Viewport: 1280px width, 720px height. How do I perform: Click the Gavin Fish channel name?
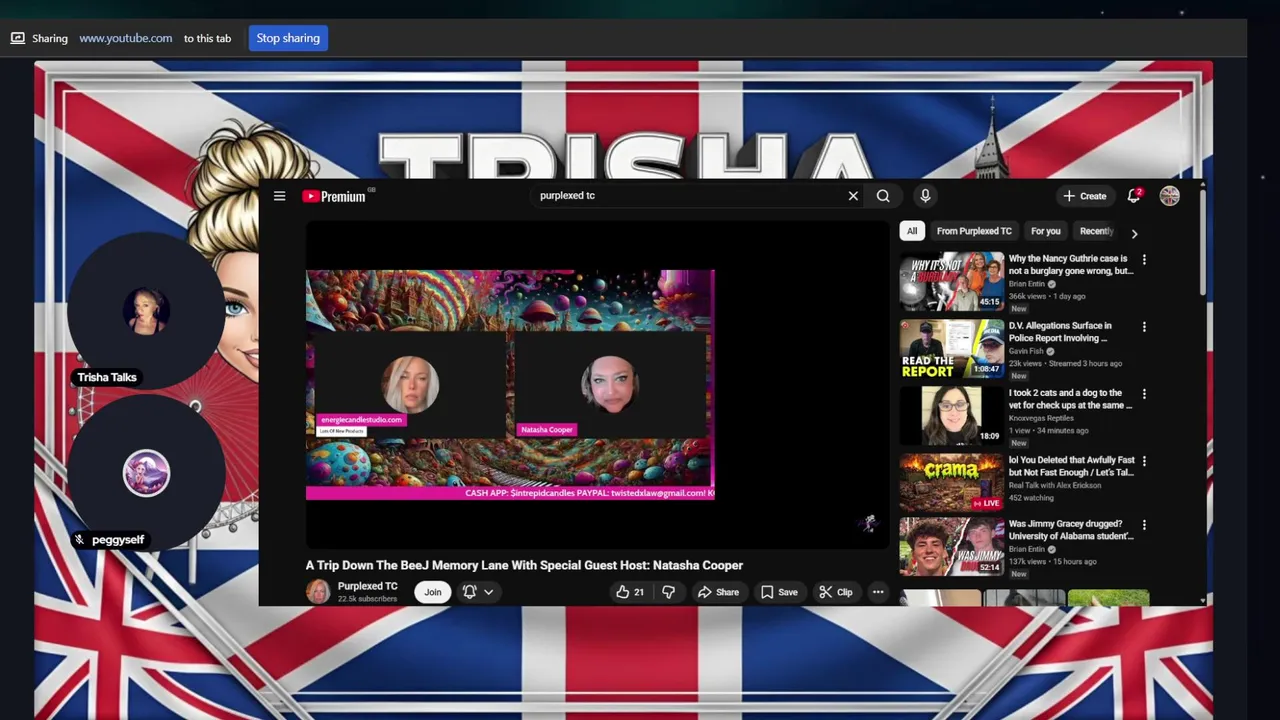[1026, 351]
